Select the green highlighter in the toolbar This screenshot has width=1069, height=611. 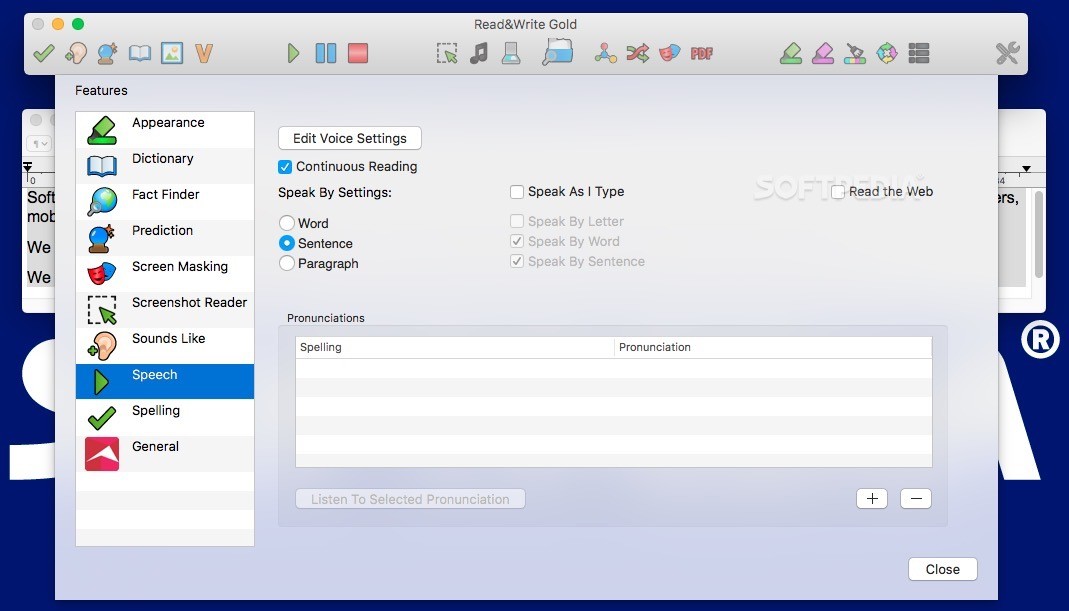click(x=791, y=53)
